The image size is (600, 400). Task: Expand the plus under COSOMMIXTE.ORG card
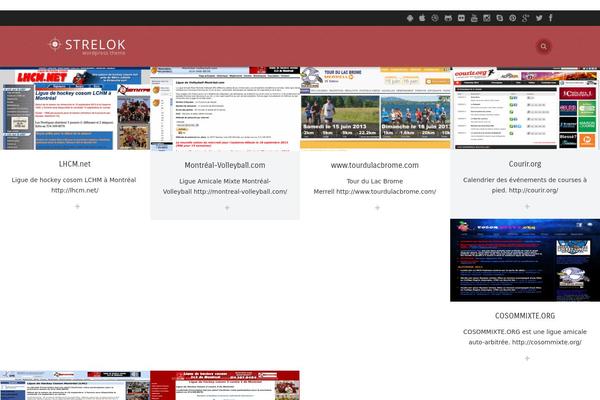click(x=527, y=358)
